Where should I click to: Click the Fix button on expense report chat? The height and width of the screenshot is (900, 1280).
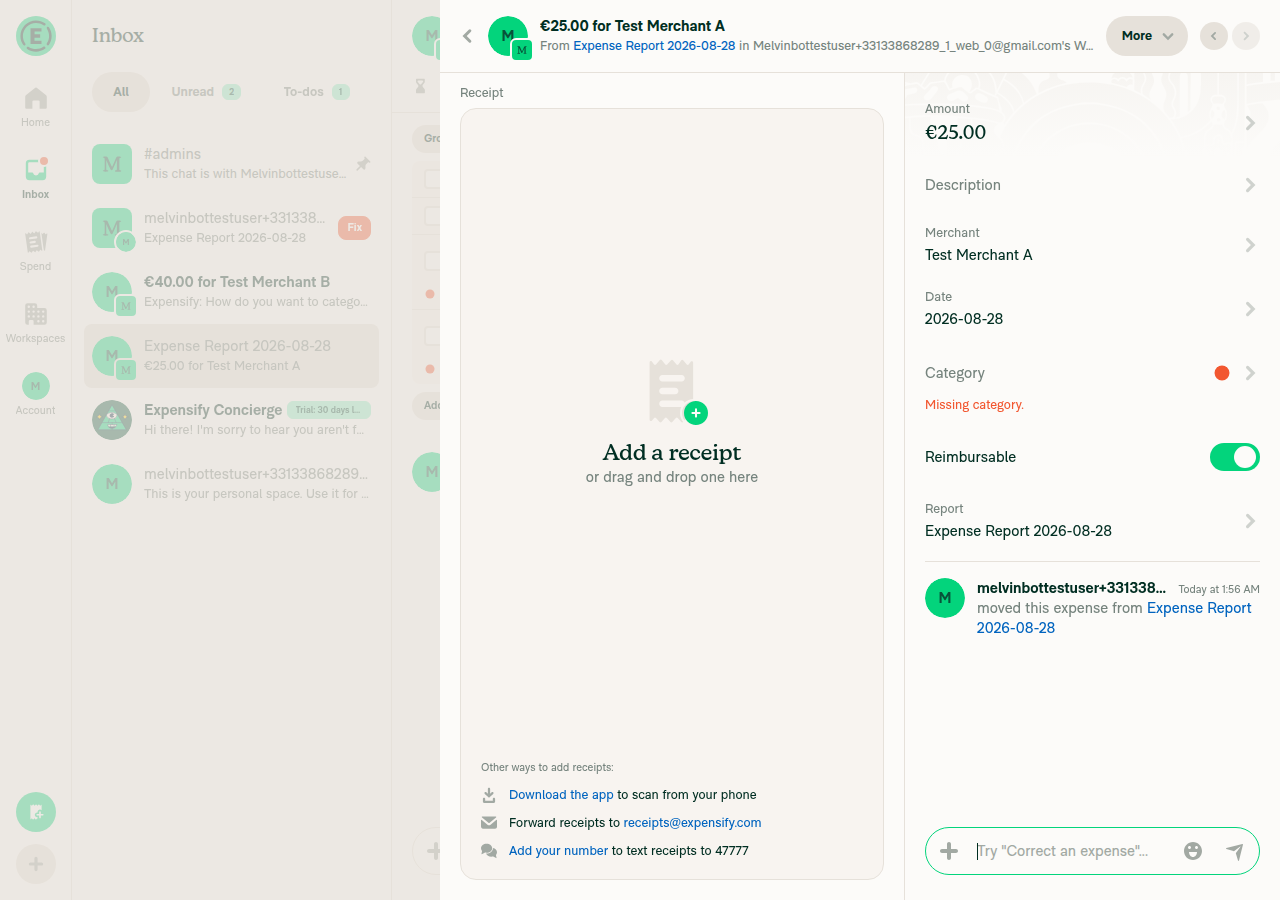354,228
